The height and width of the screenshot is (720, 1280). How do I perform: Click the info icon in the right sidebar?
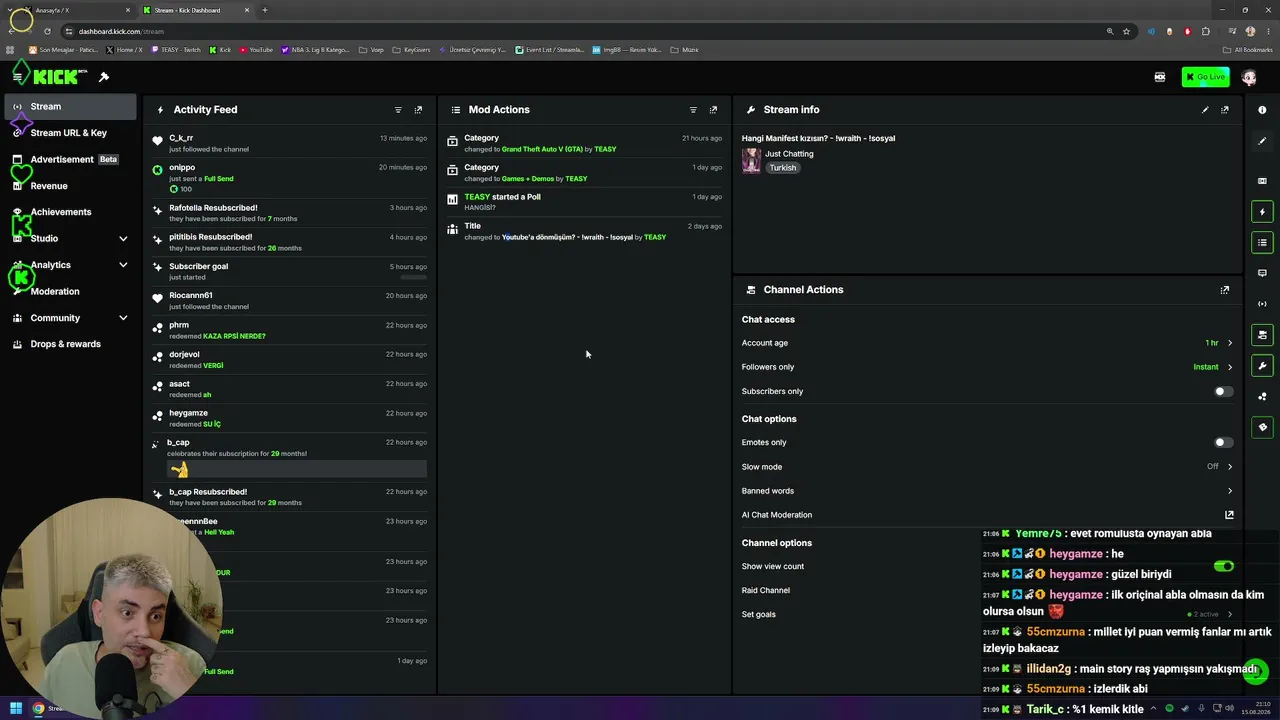(1262, 110)
